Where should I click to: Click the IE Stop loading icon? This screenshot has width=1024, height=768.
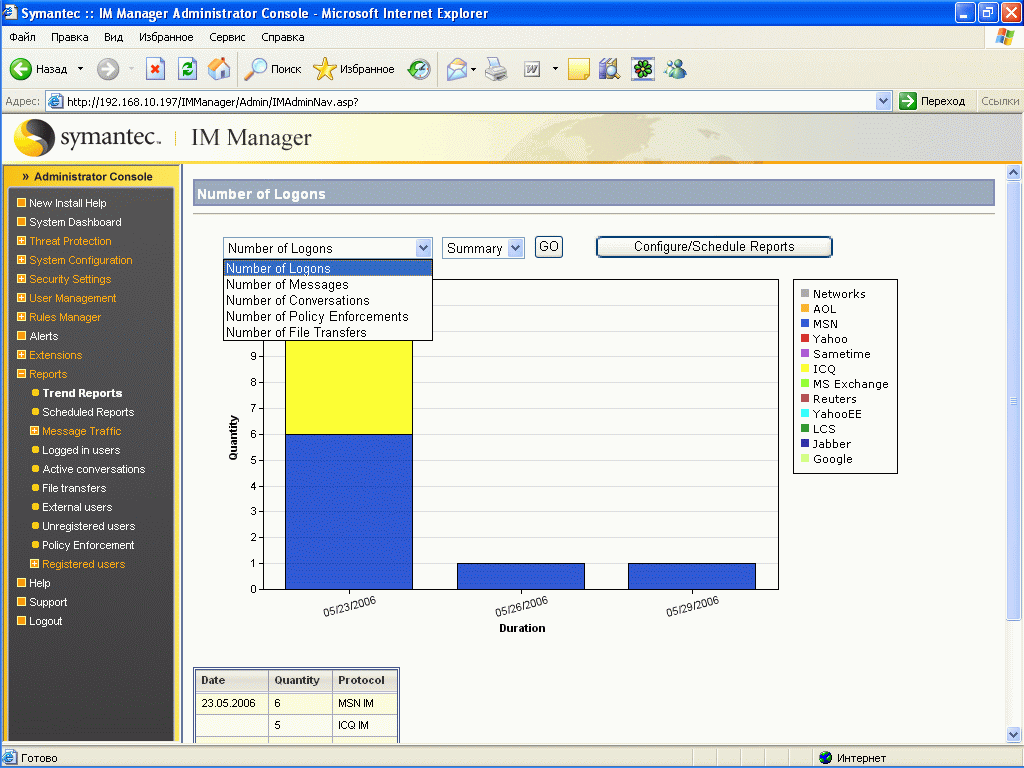(x=155, y=69)
